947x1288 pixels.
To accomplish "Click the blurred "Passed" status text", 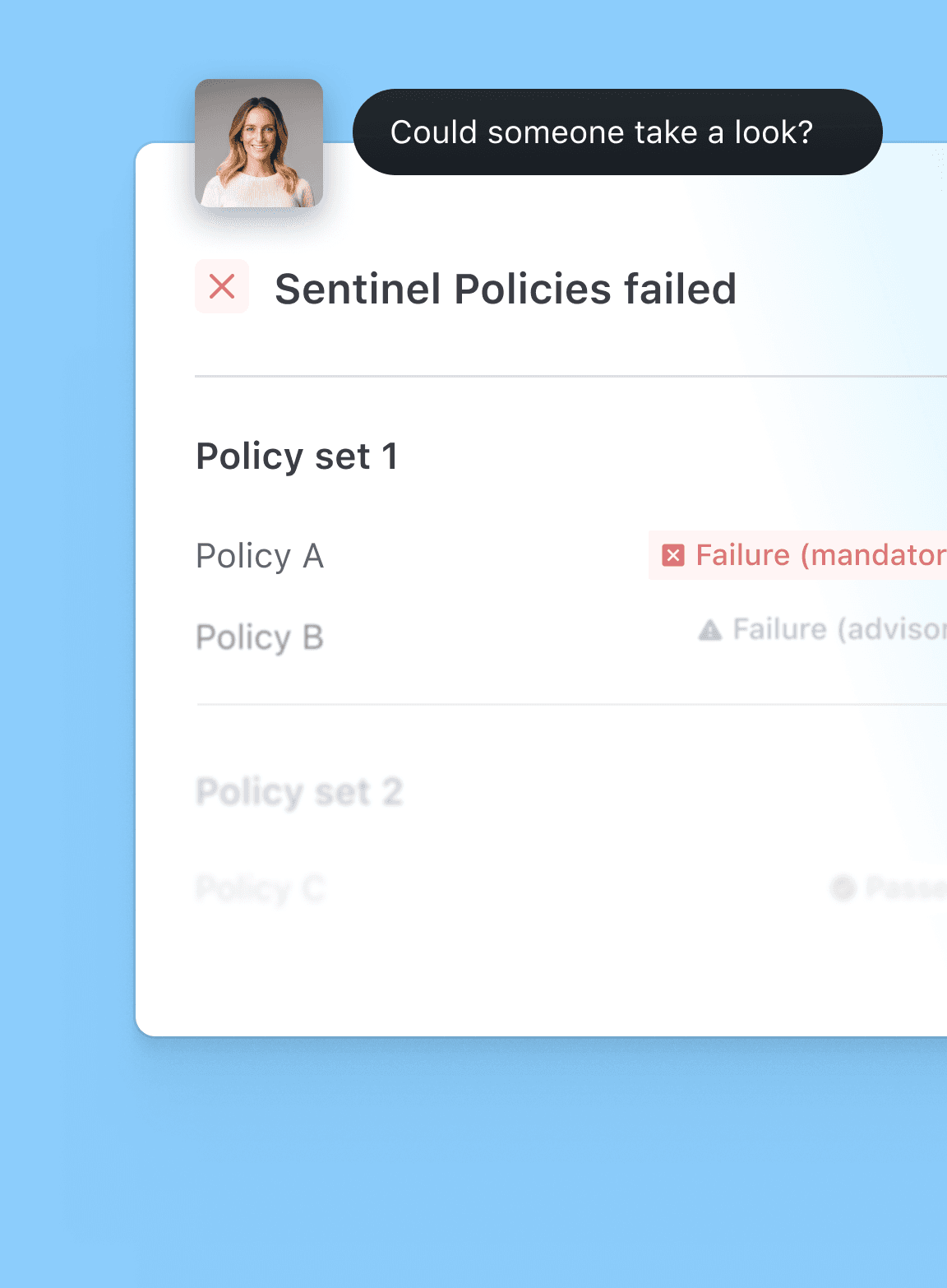I will click(906, 888).
